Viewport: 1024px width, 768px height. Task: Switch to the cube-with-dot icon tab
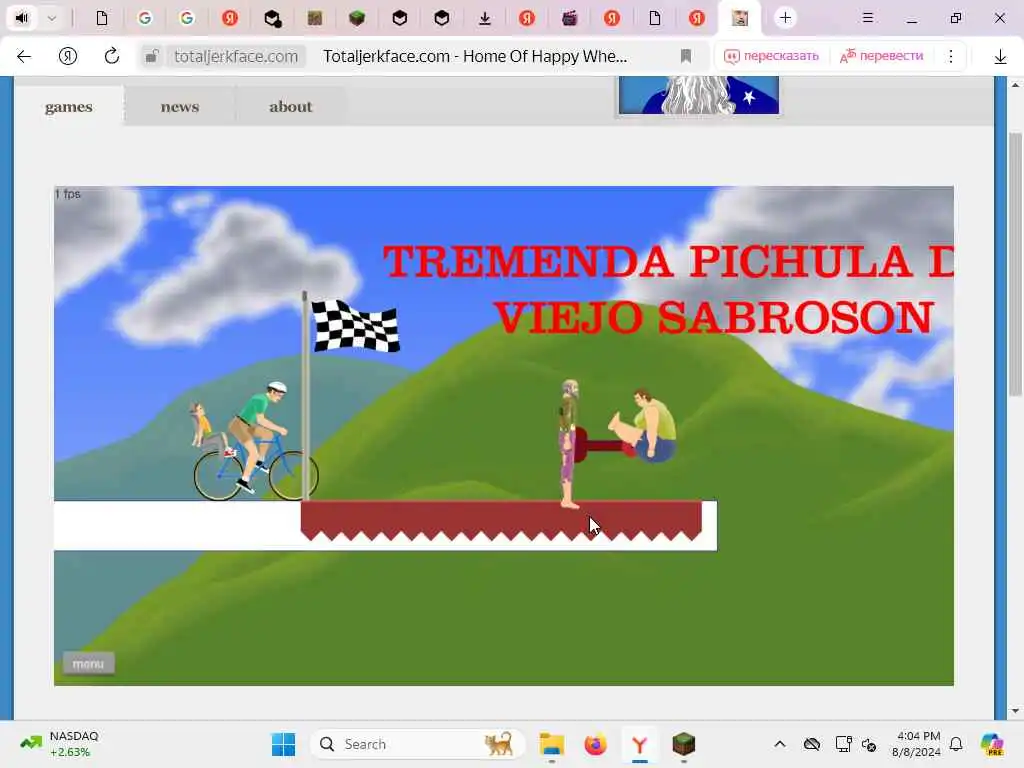tap(272, 18)
